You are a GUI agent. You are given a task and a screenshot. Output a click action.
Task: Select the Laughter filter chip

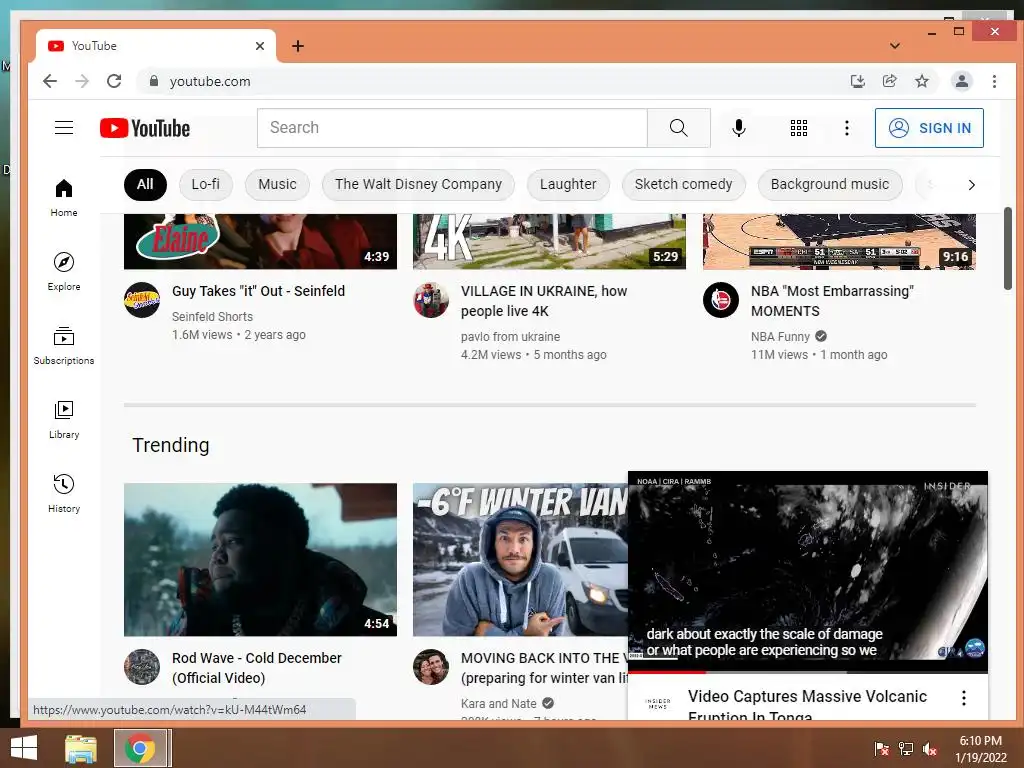click(568, 184)
